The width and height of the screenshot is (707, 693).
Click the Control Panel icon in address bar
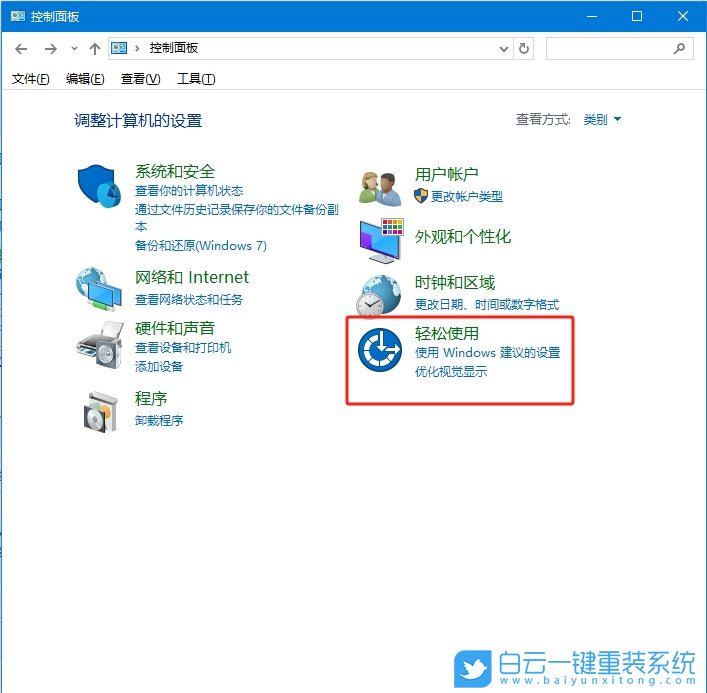(119, 48)
